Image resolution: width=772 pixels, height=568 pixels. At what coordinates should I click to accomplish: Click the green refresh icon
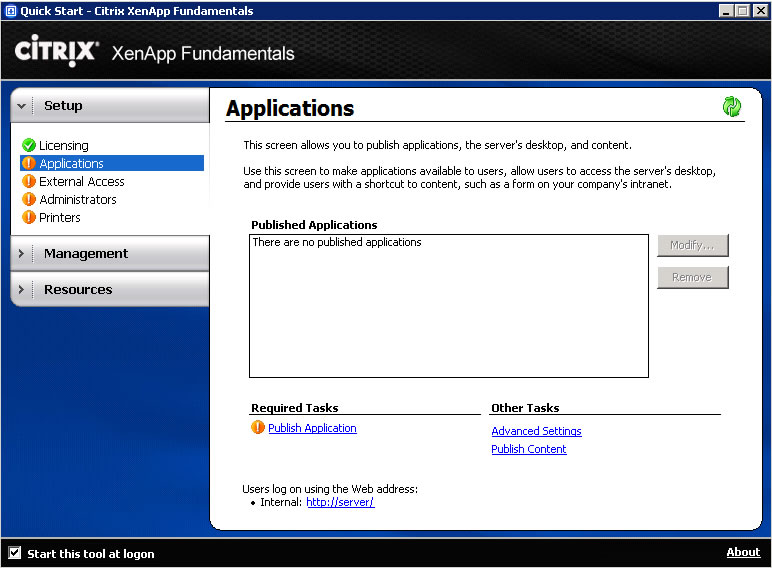click(x=732, y=106)
